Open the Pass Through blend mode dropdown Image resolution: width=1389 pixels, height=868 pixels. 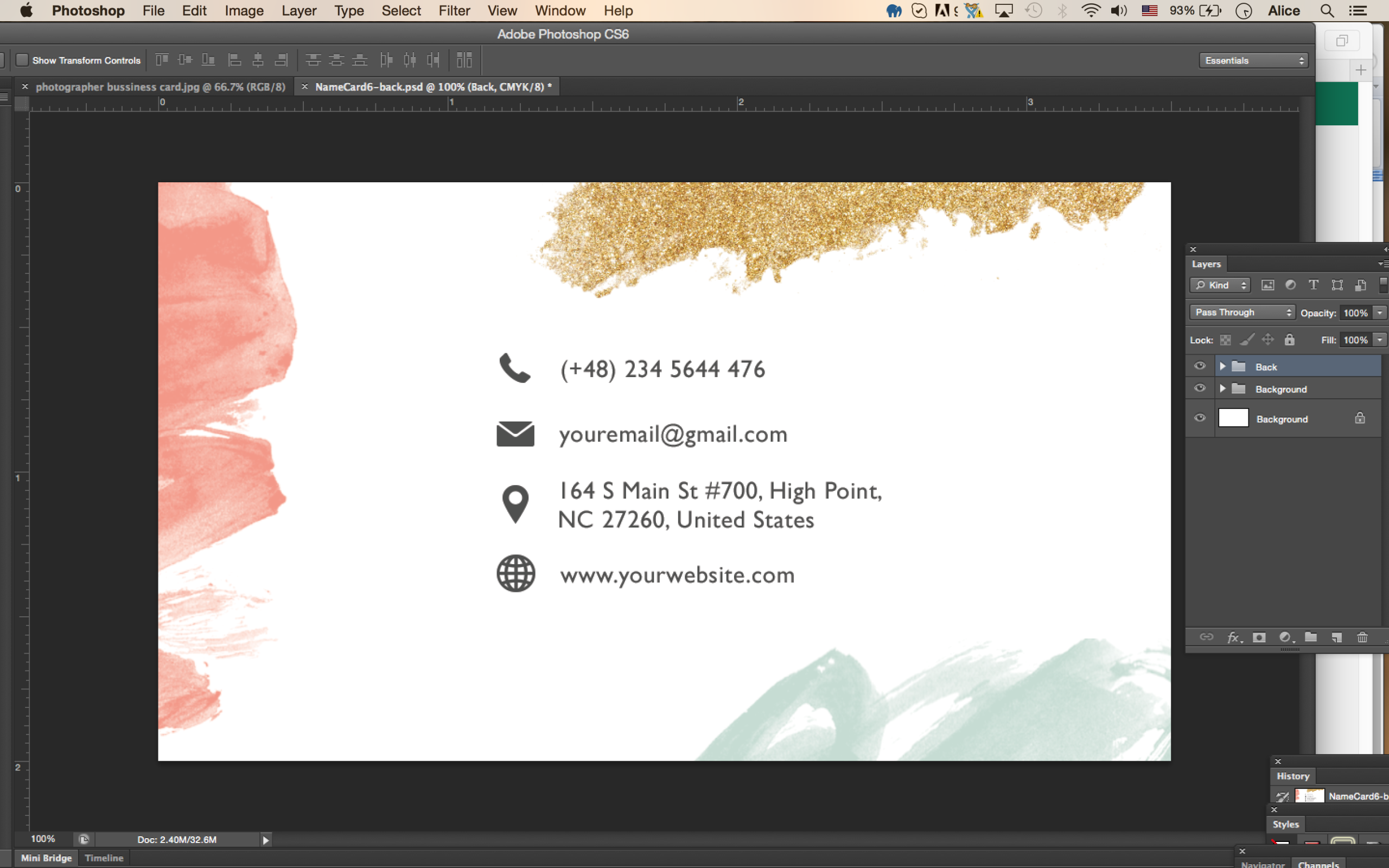pos(1243,312)
